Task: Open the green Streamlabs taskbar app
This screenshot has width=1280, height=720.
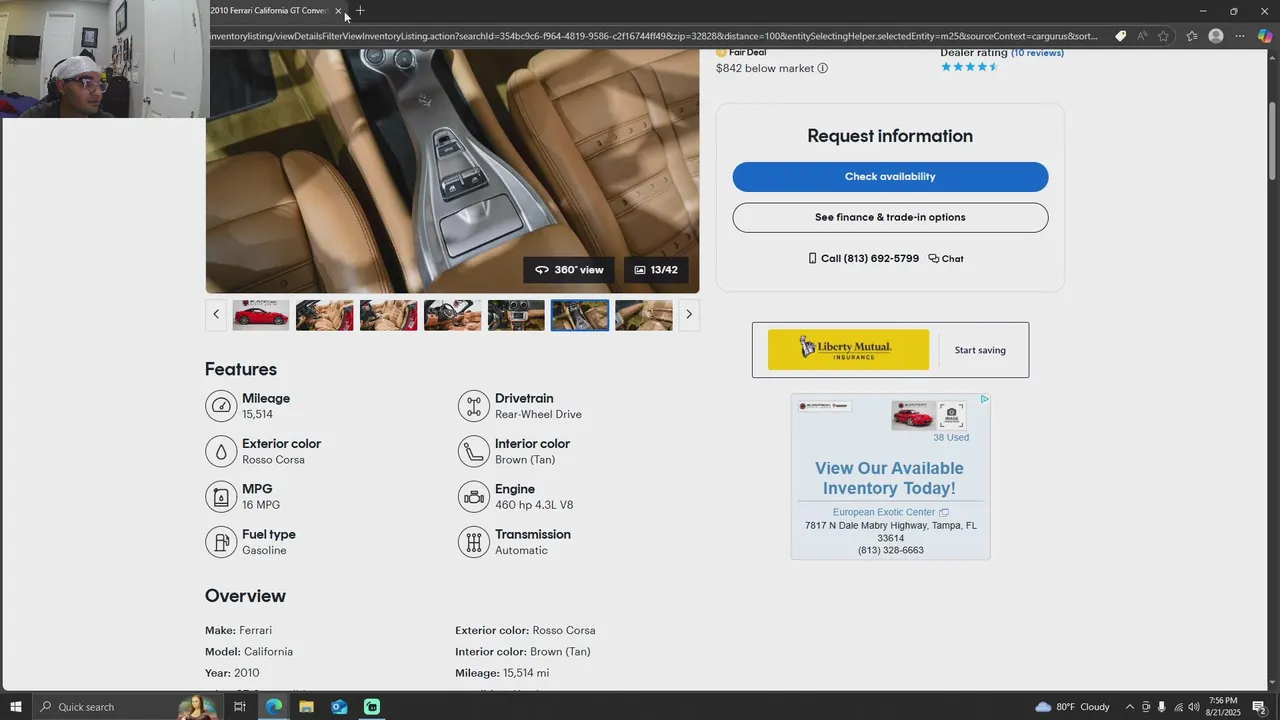Action: (372, 707)
